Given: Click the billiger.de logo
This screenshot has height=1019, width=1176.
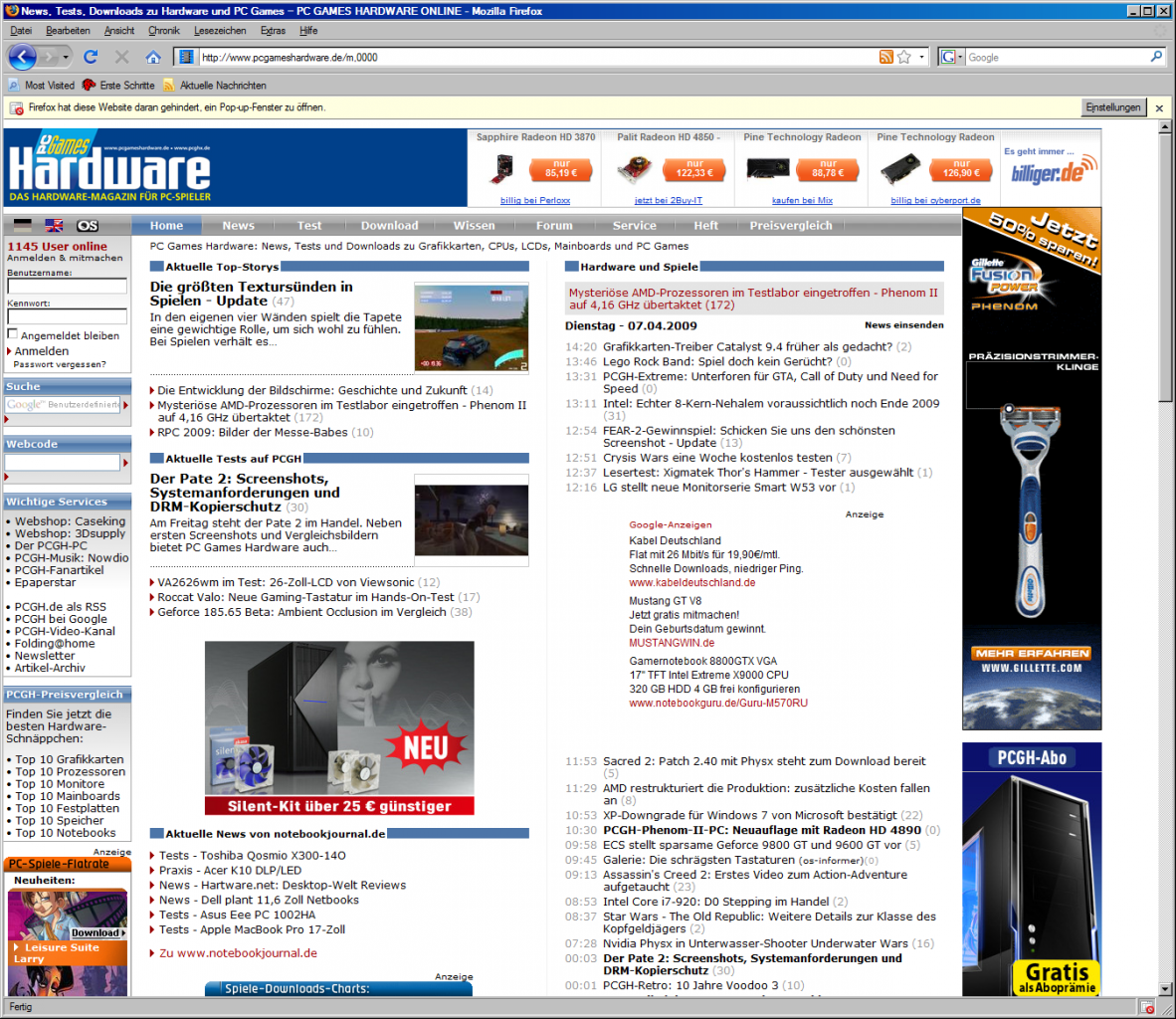Looking at the screenshot, I should click(1053, 172).
